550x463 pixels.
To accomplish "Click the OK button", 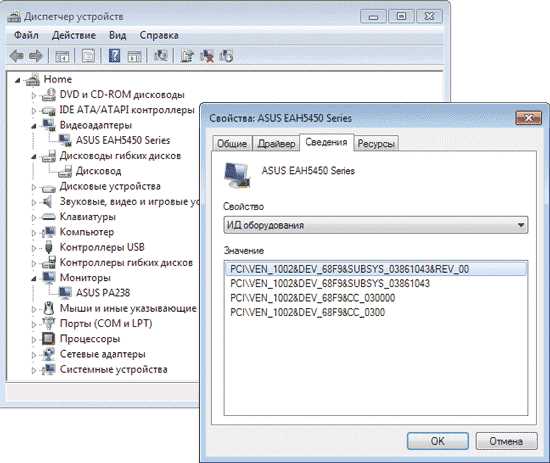I will 437,441.
